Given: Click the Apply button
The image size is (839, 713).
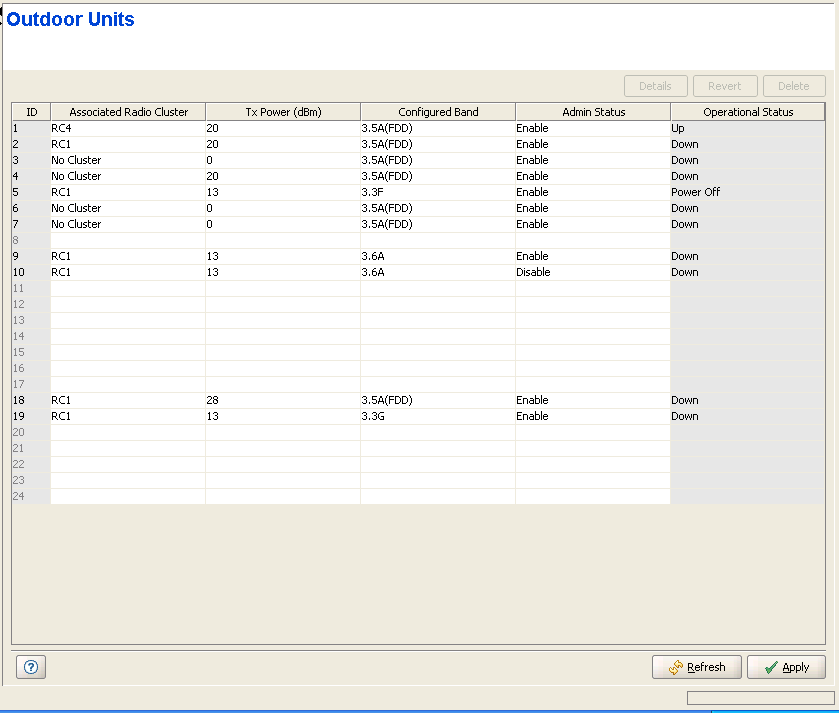Looking at the screenshot, I should coord(786,667).
